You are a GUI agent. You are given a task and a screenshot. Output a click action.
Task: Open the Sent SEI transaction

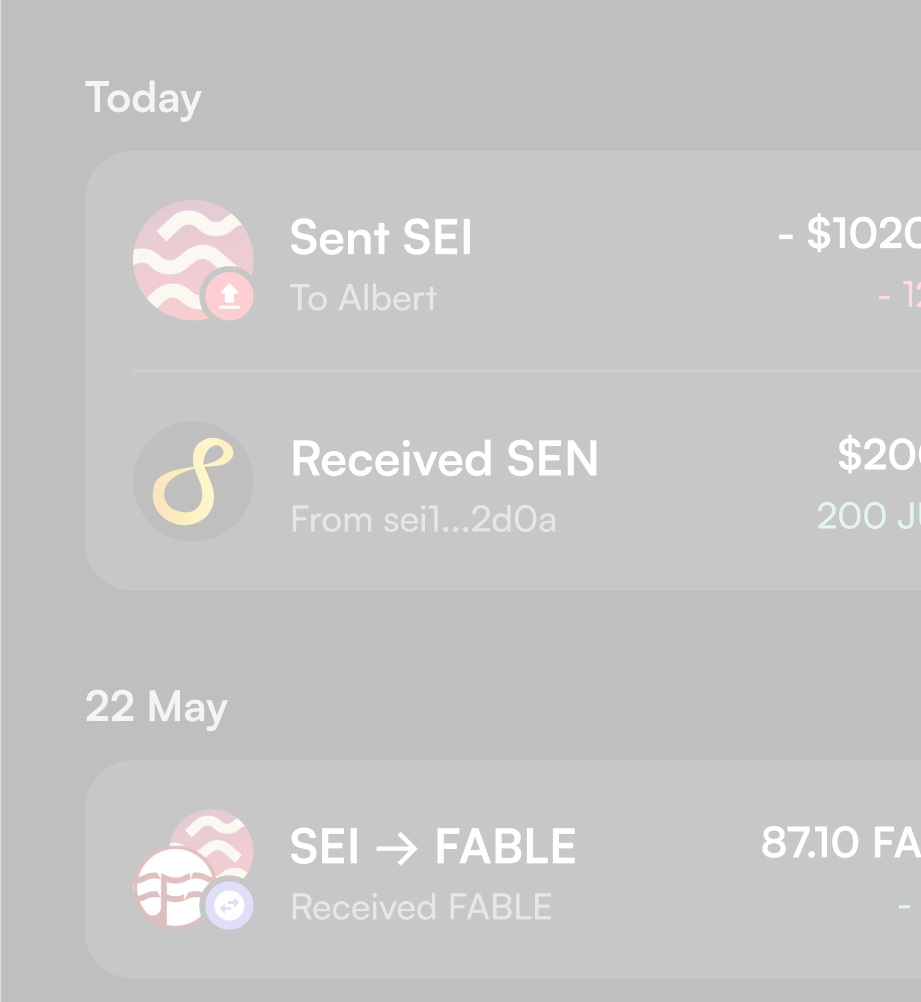point(380,238)
